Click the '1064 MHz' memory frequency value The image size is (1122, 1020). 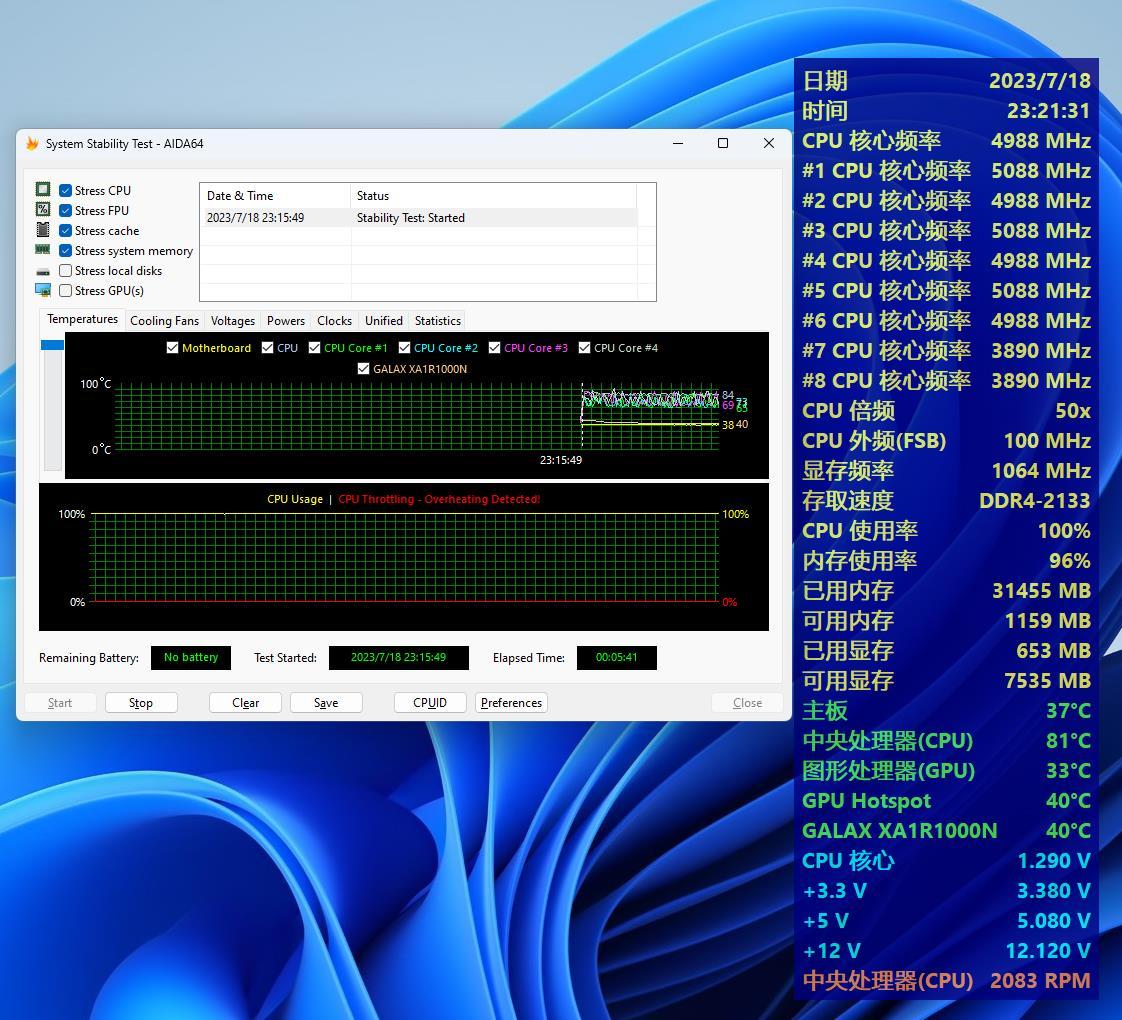click(x=1041, y=471)
